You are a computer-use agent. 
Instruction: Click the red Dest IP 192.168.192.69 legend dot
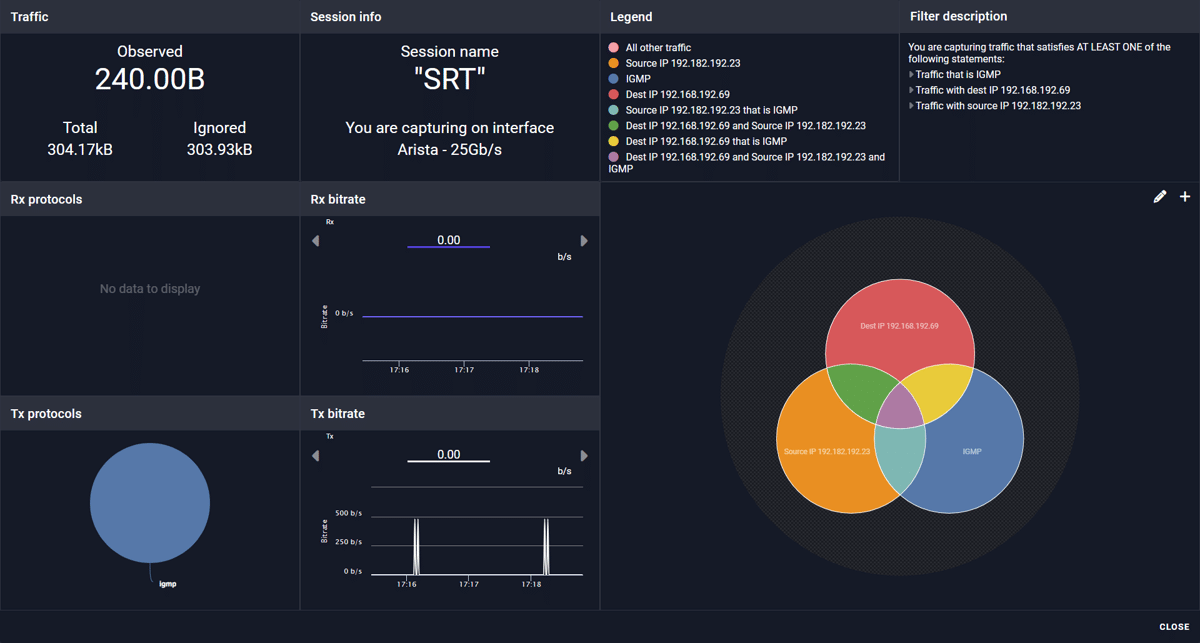pos(614,95)
